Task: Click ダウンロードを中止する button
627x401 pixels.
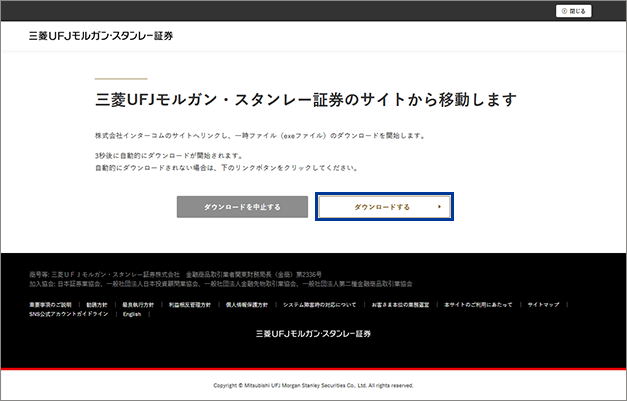Action: [x=242, y=207]
